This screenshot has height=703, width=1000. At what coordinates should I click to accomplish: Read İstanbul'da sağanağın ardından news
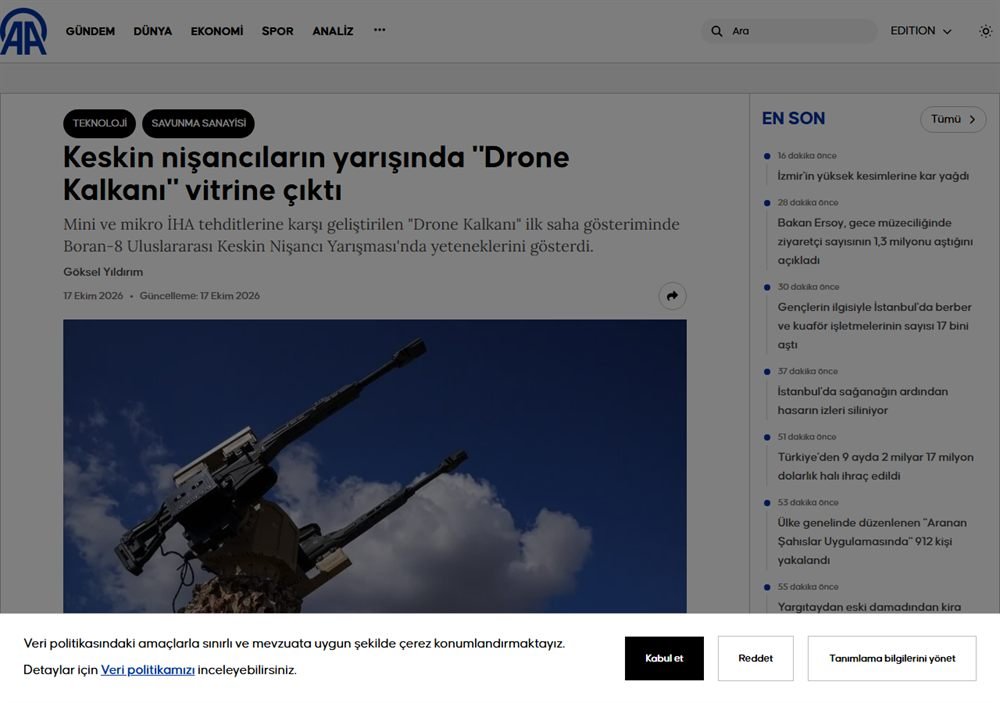click(863, 401)
